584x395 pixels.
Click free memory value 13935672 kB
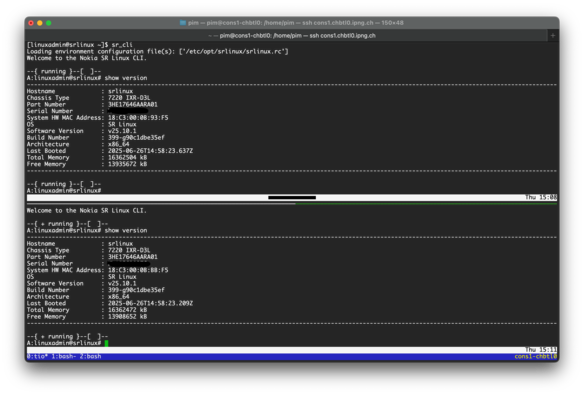pos(127,164)
